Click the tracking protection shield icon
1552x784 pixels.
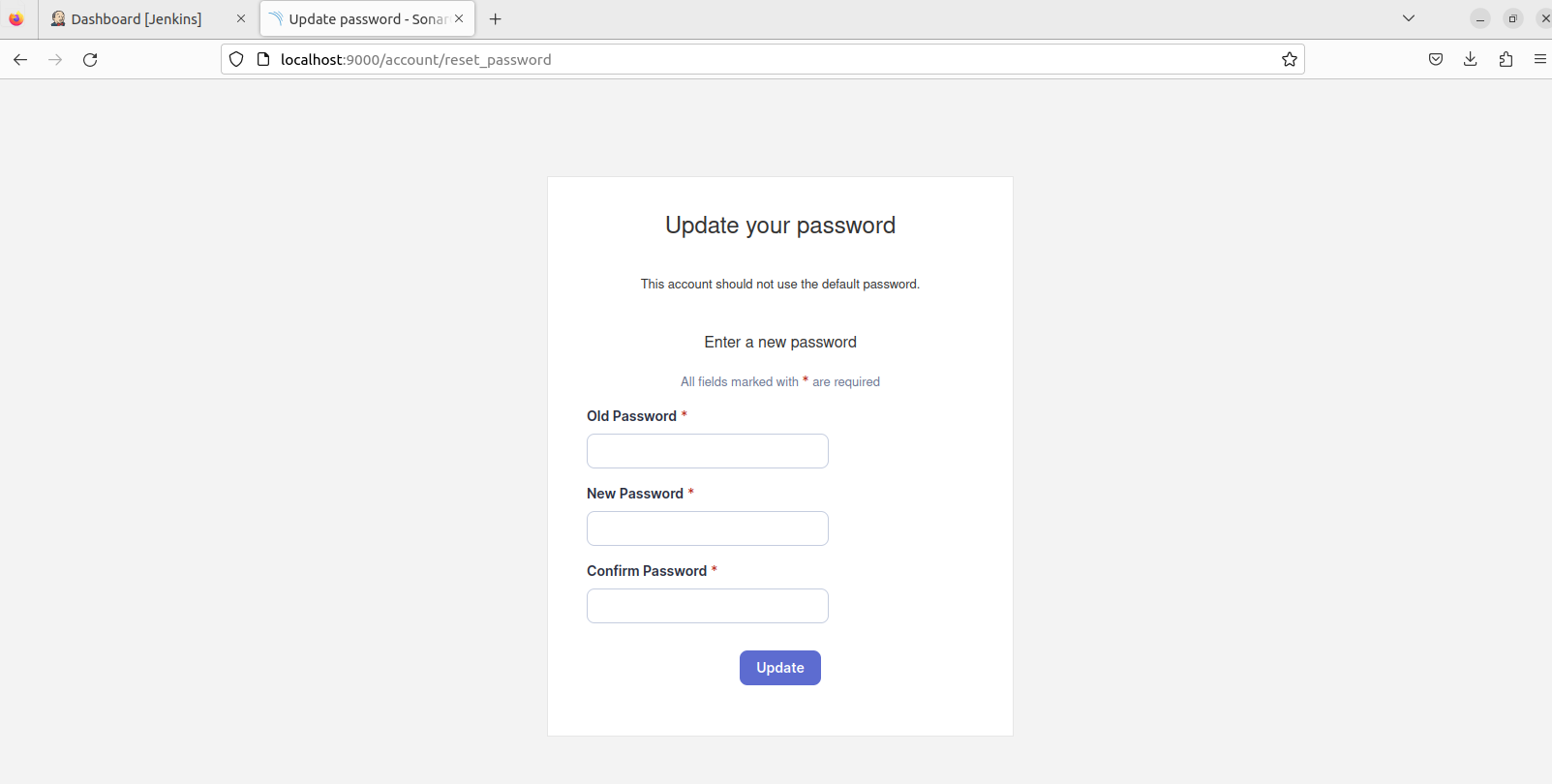pyautogui.click(x=236, y=59)
